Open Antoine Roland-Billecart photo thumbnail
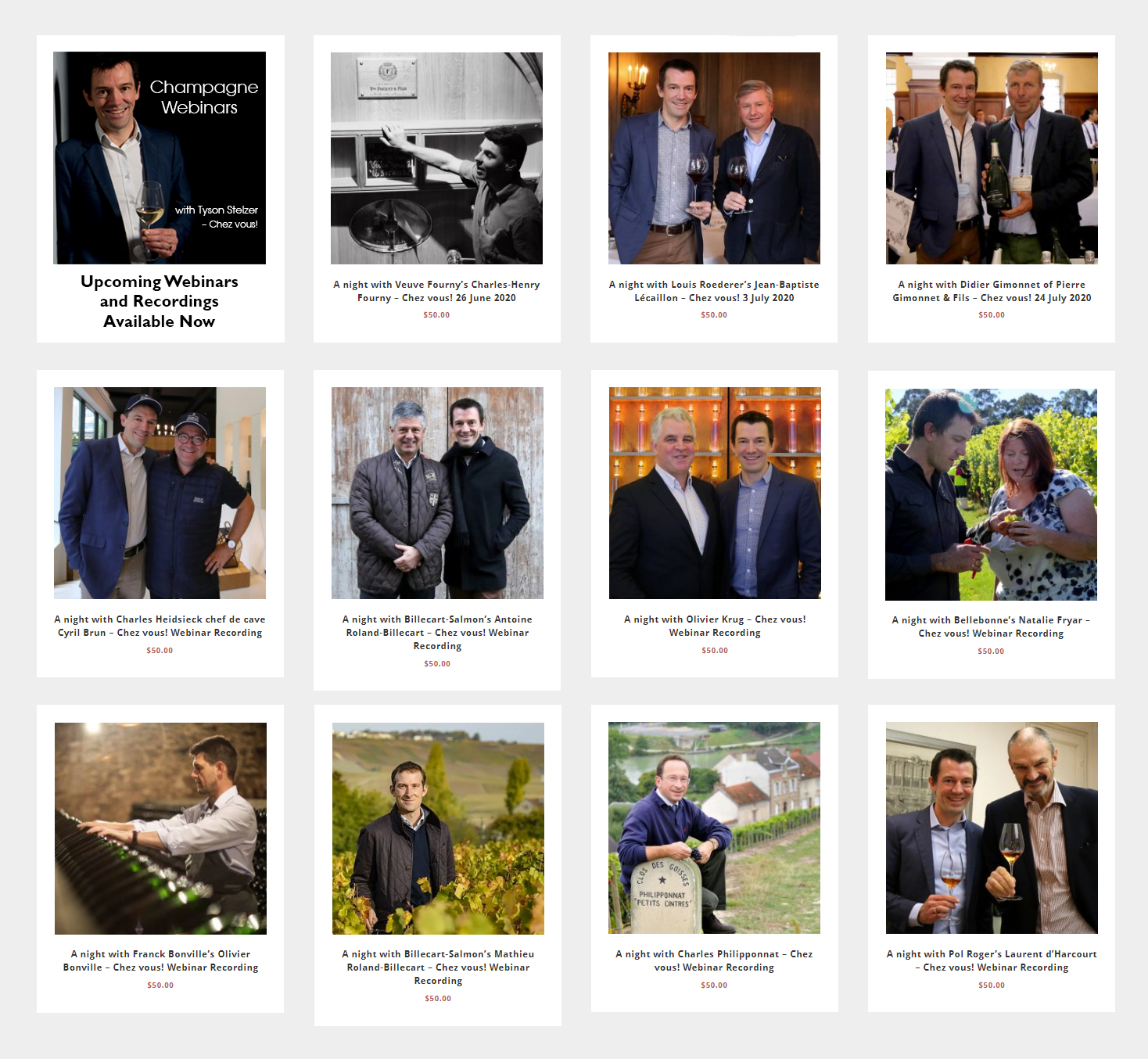The image size is (1148, 1059). click(437, 493)
